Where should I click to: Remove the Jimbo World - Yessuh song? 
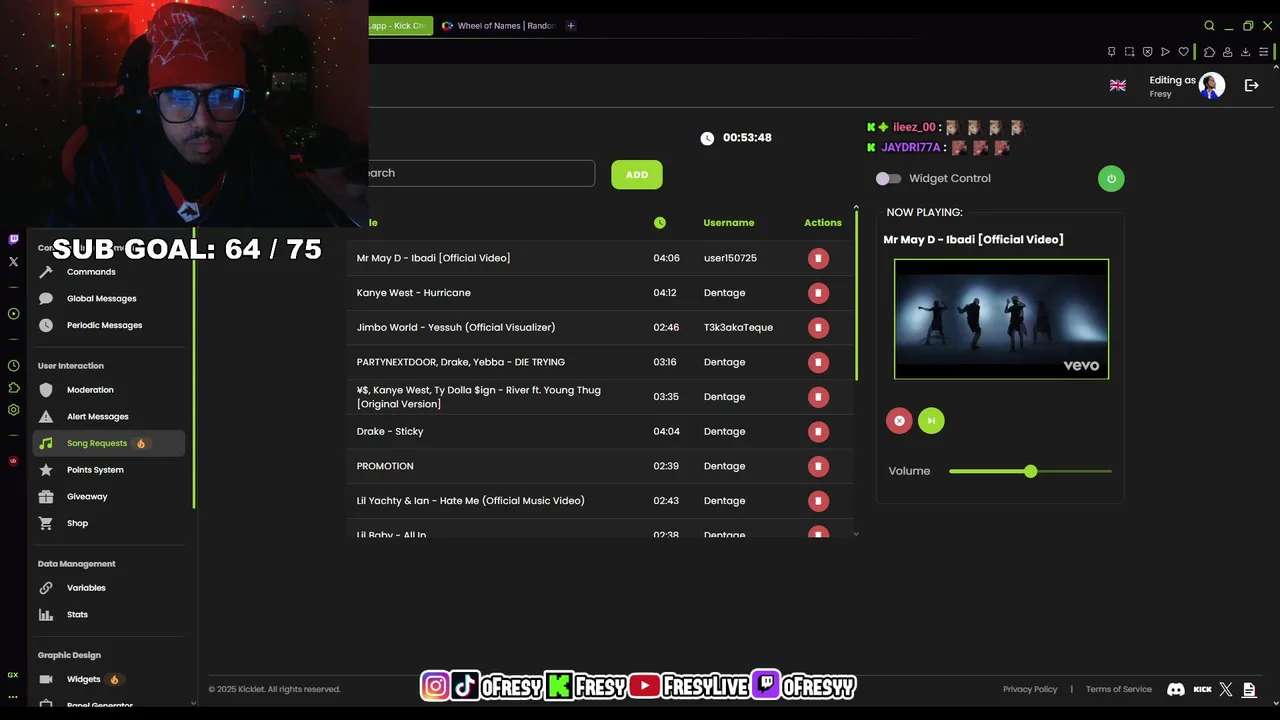coord(818,327)
